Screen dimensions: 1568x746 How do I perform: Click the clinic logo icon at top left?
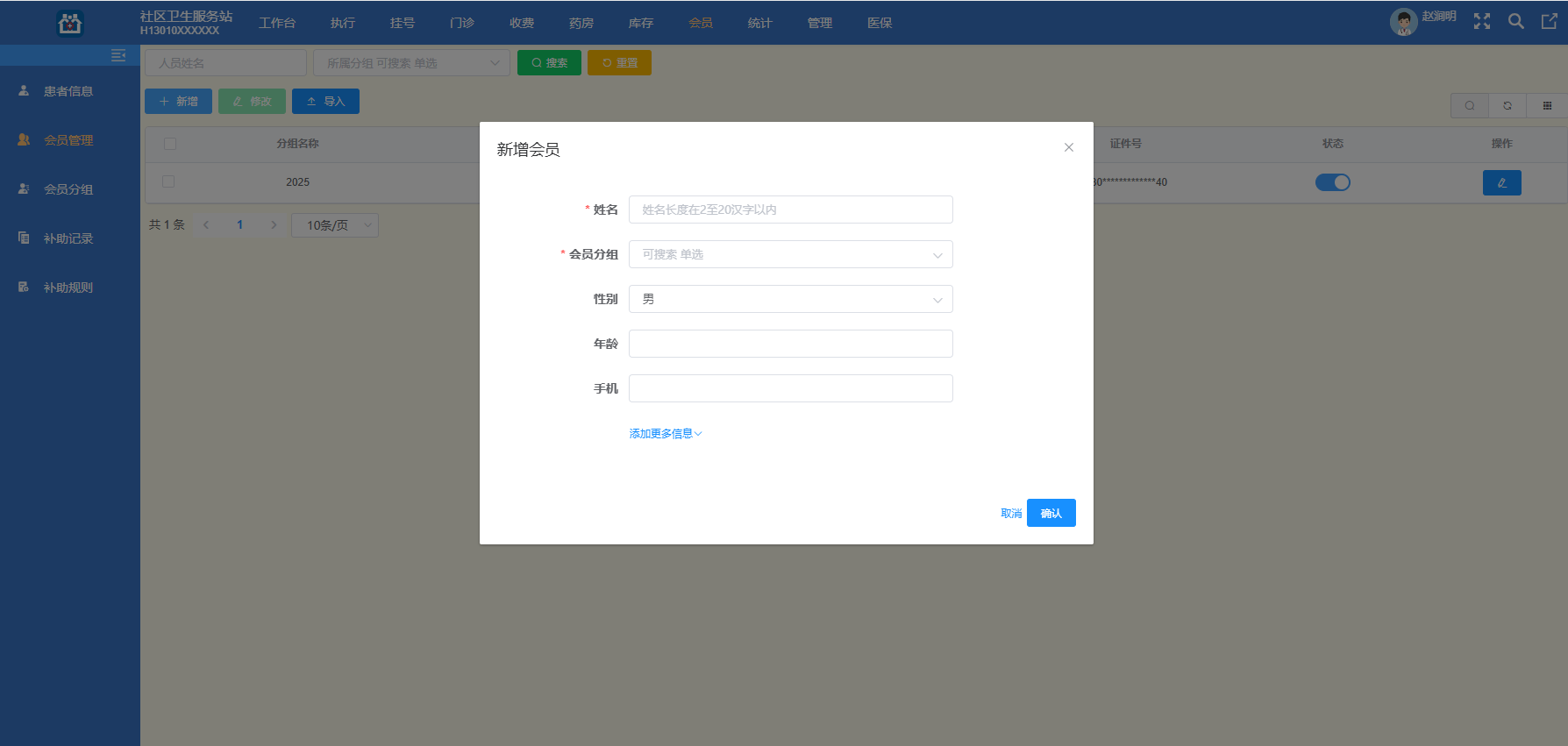click(69, 23)
